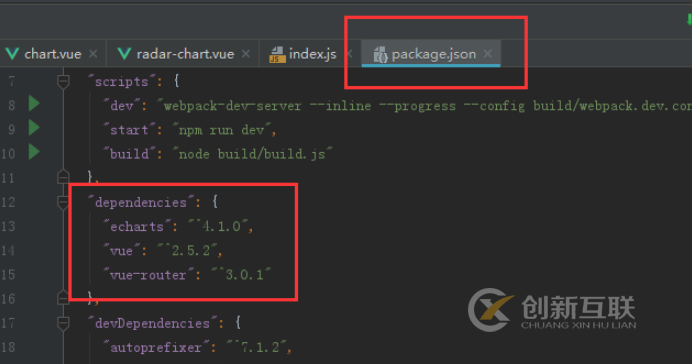Run the start script from gutter

click(34, 128)
